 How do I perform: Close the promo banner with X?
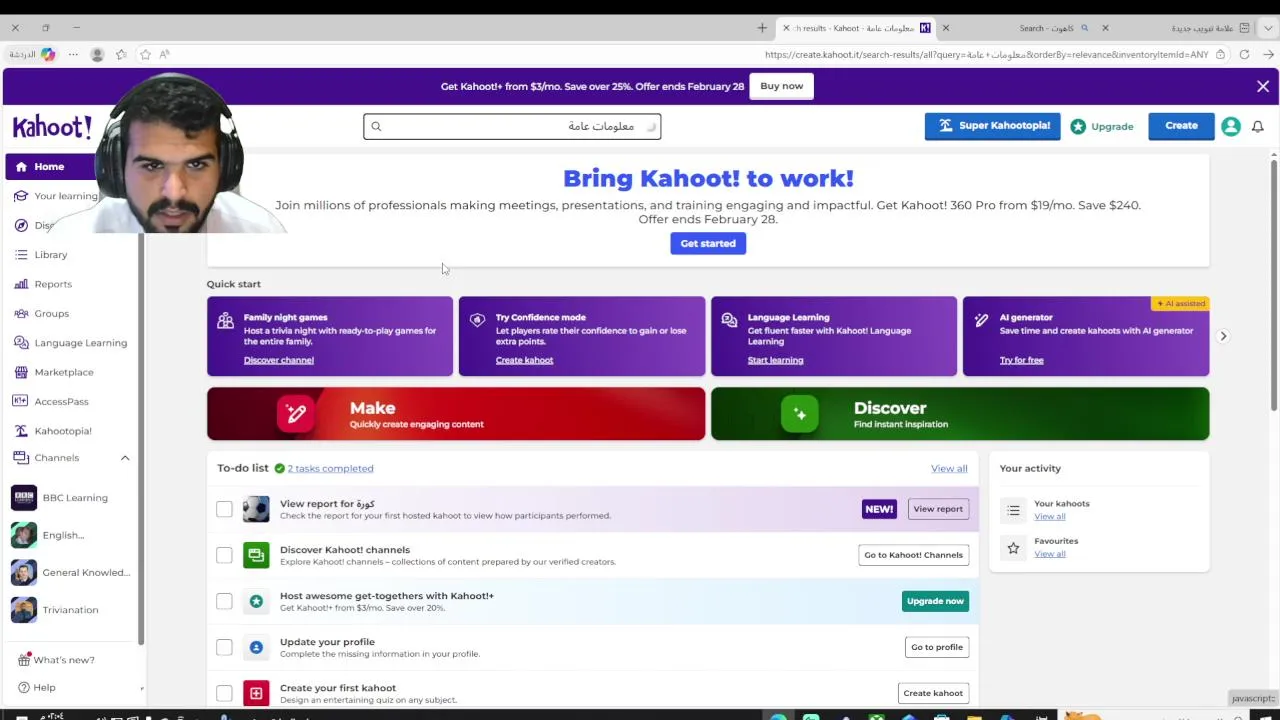click(x=1263, y=87)
